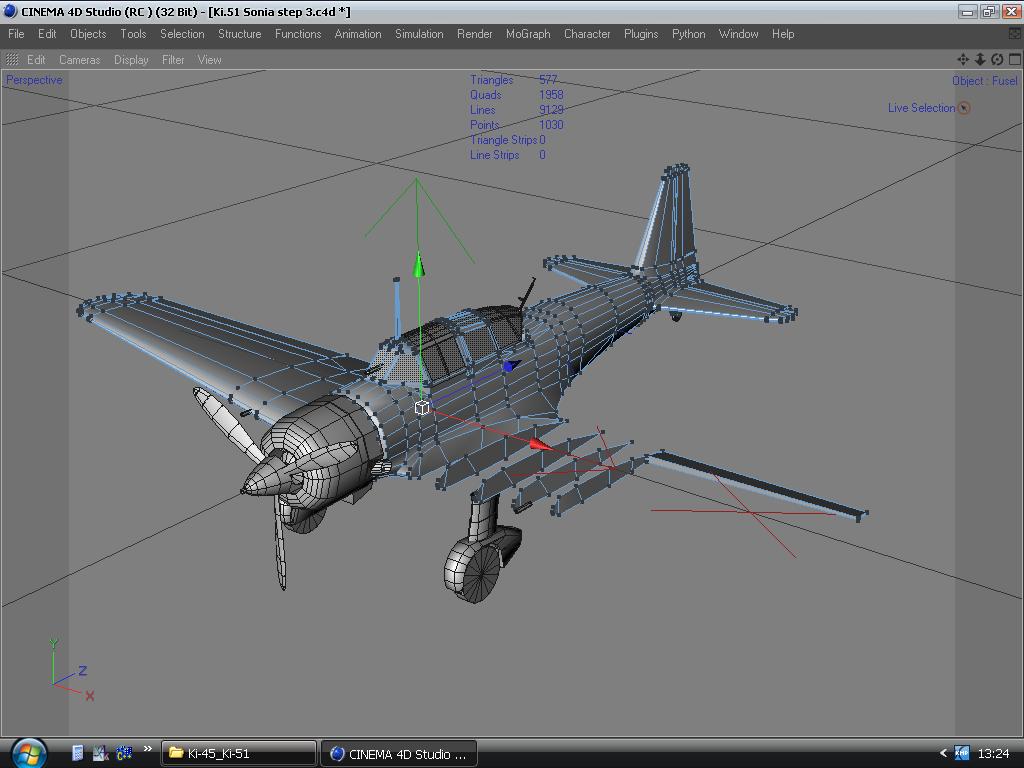Click the viewport grip handle beside Edit
This screenshot has height=768, width=1024.
click(13, 60)
